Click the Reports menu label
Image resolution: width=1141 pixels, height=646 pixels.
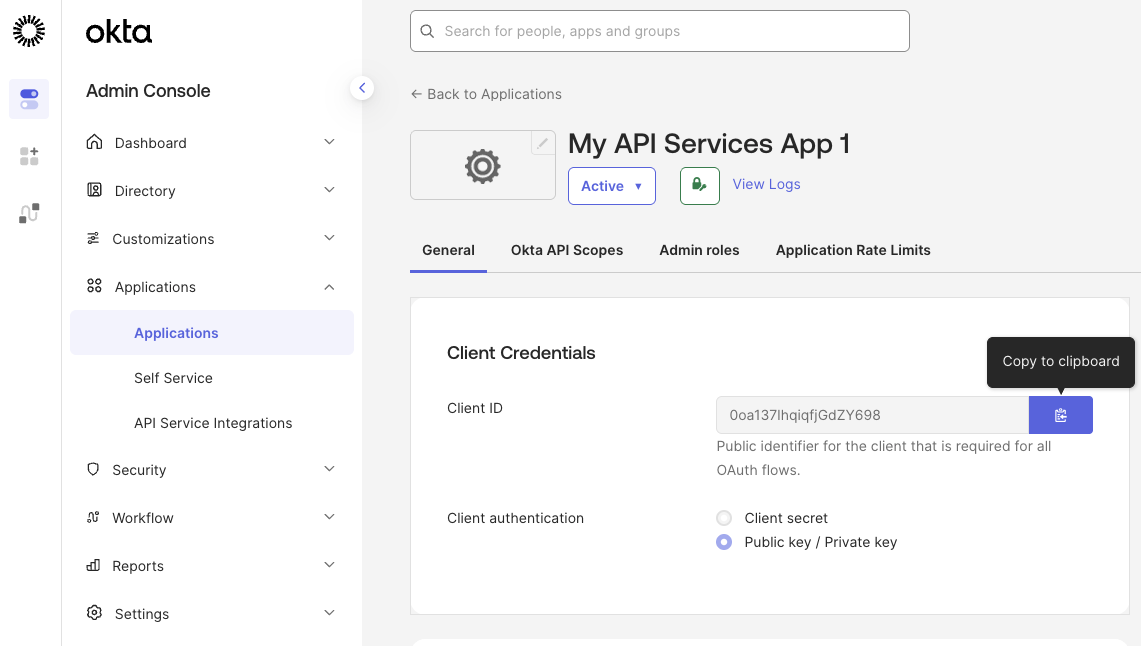(x=138, y=566)
